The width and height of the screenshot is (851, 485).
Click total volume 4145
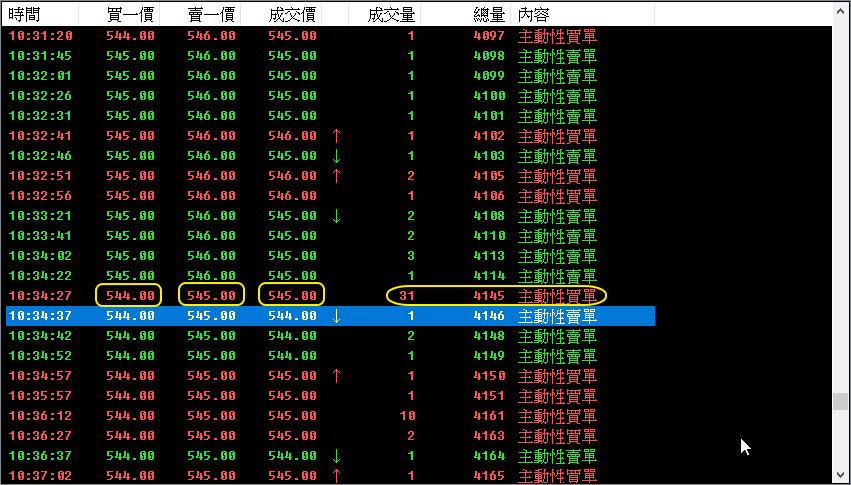(x=488, y=296)
